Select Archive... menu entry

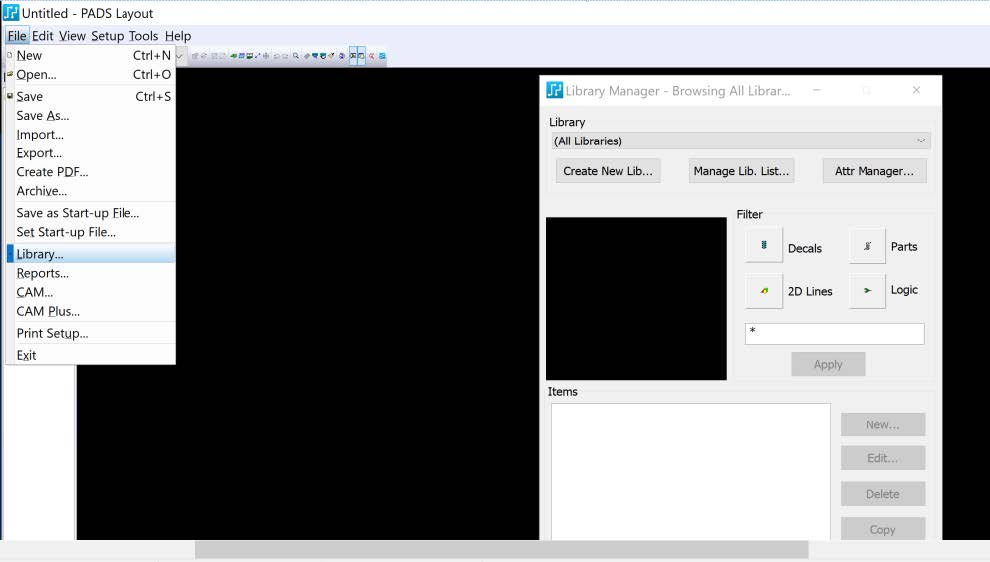(90, 191)
